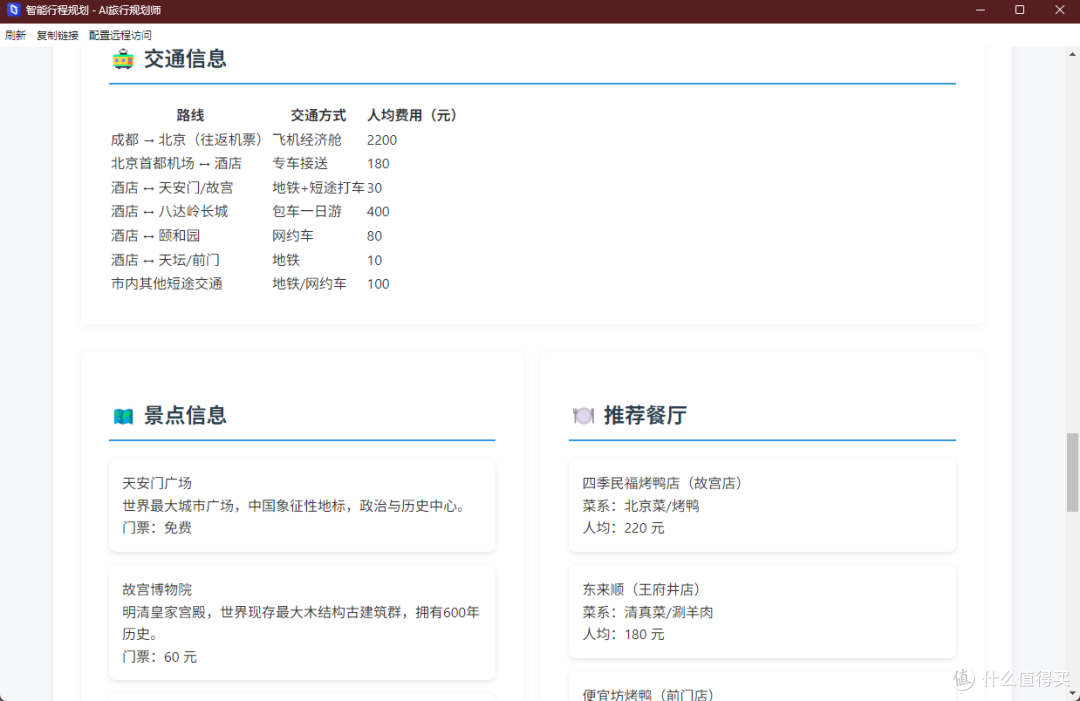Close the AI旅行规划师 window
Viewport: 1080px width, 701px height.
click(1059, 10)
